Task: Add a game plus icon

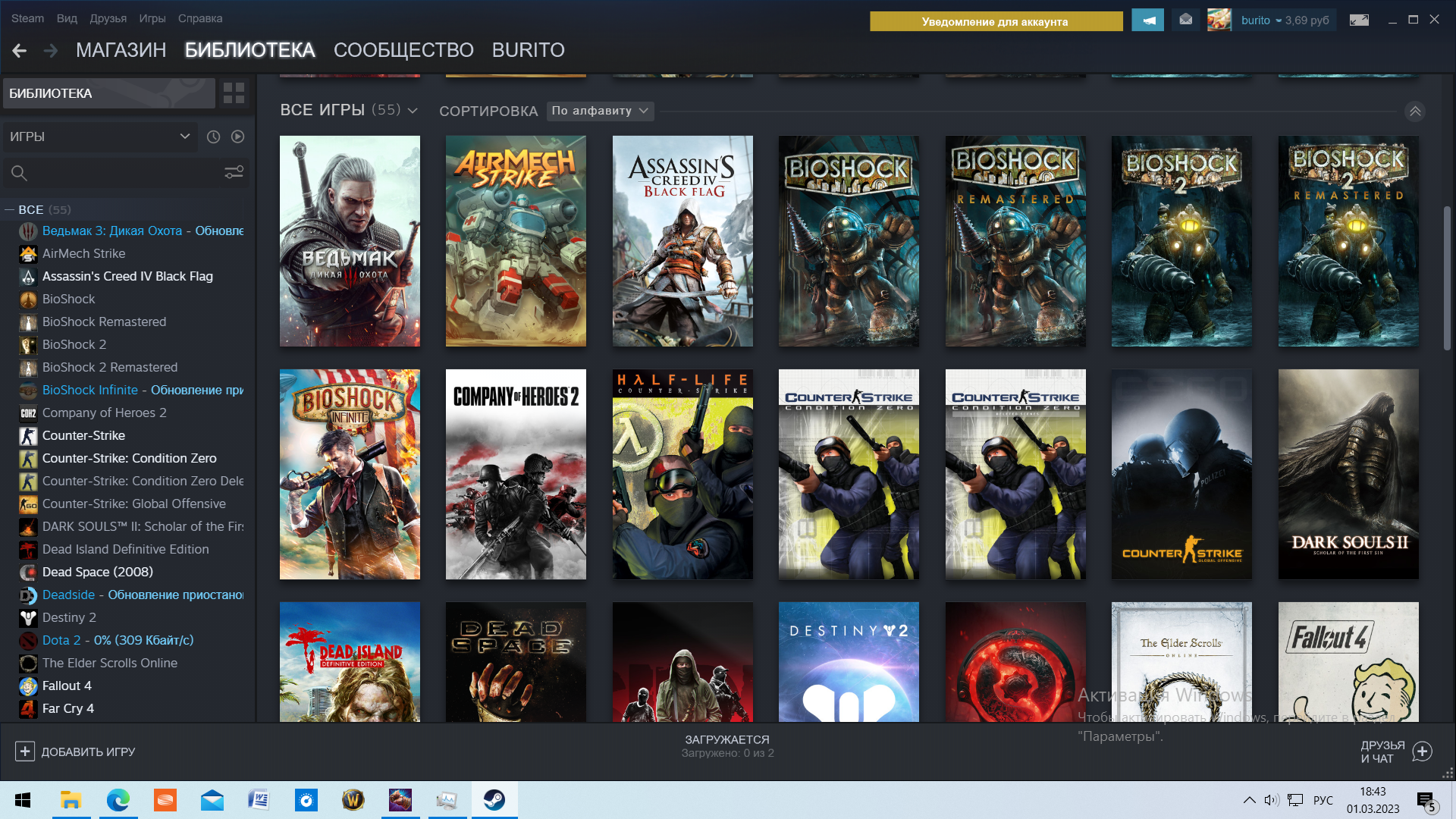Action: pyautogui.click(x=25, y=752)
